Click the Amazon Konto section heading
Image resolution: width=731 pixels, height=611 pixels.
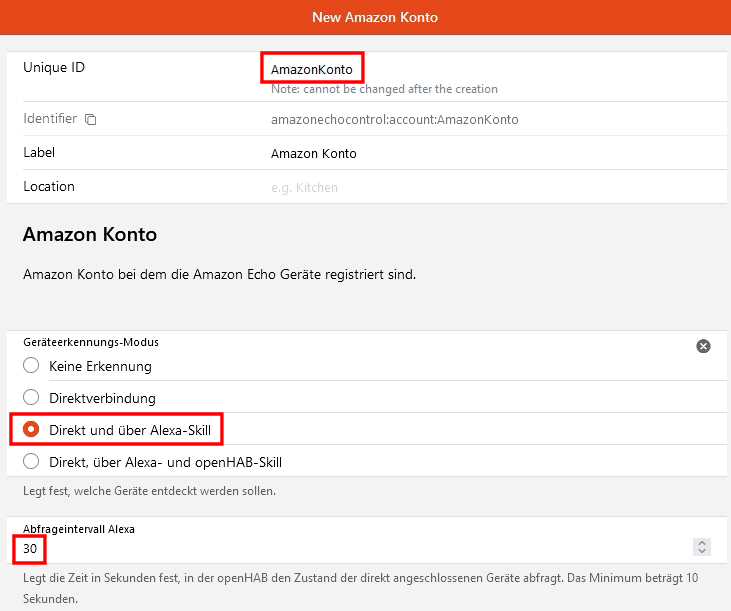(x=90, y=234)
